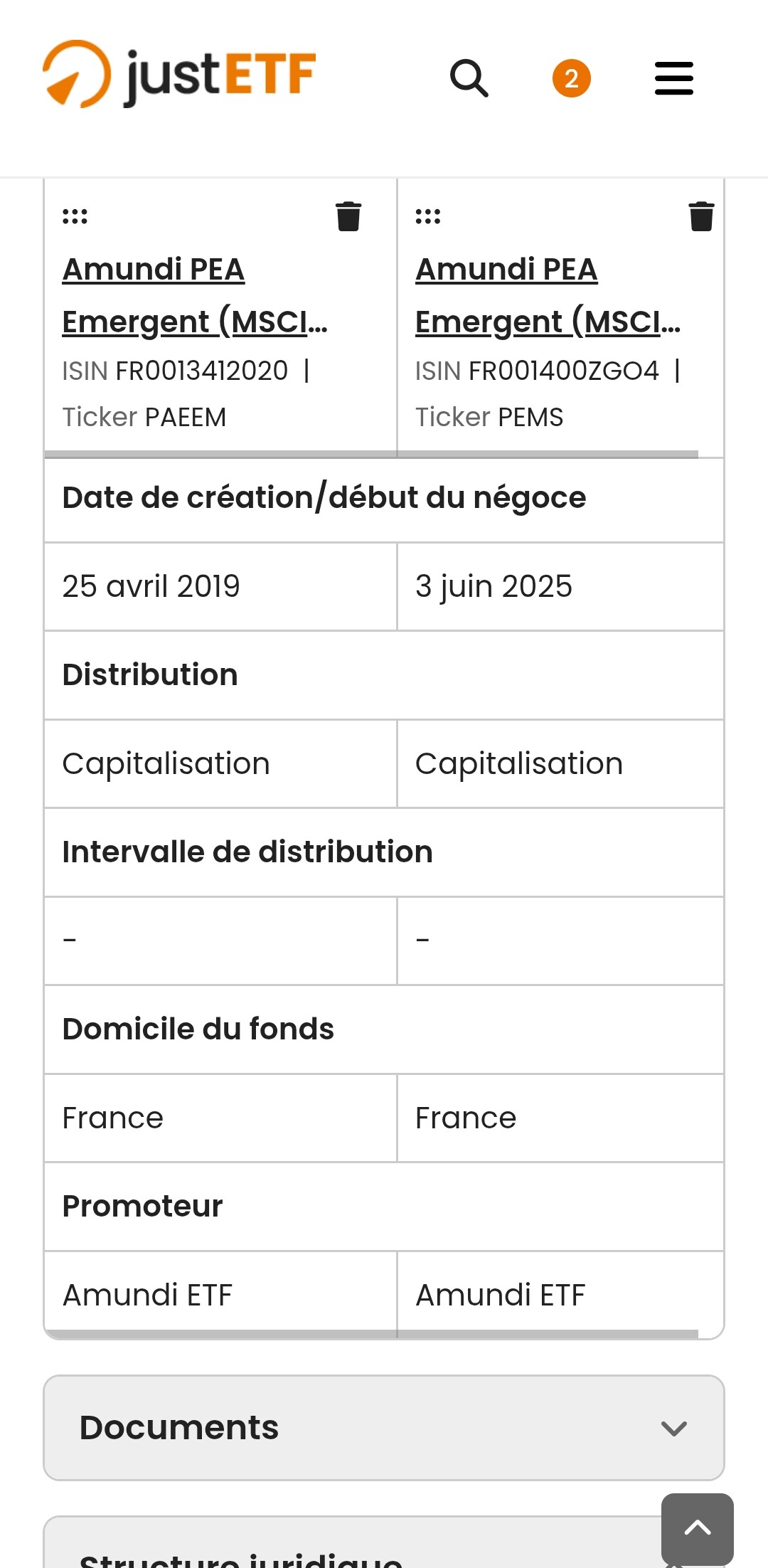Open the search magnifier icon
Viewport: 768px width, 1568px height.
point(469,78)
